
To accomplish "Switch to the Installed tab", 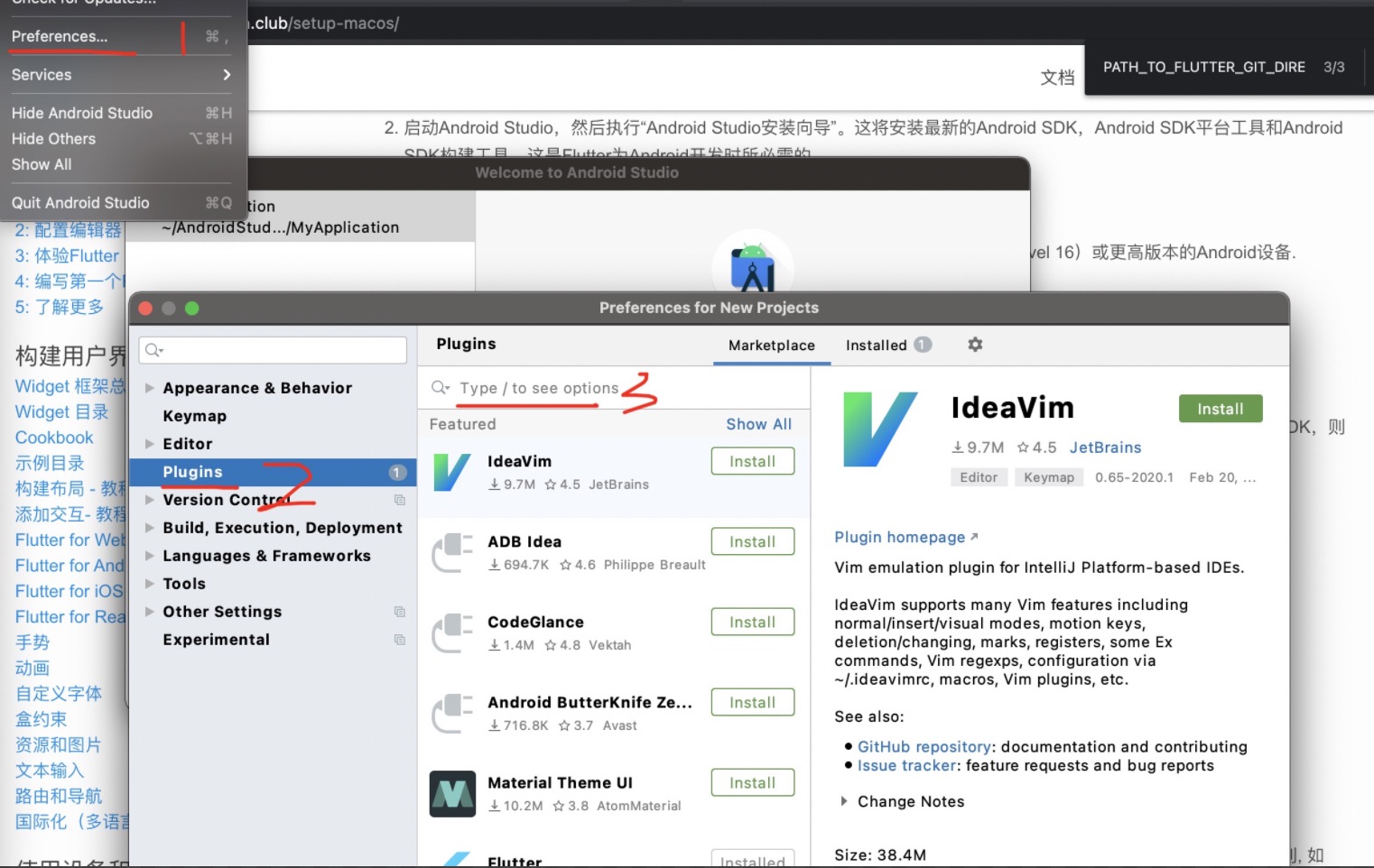I will (x=888, y=346).
